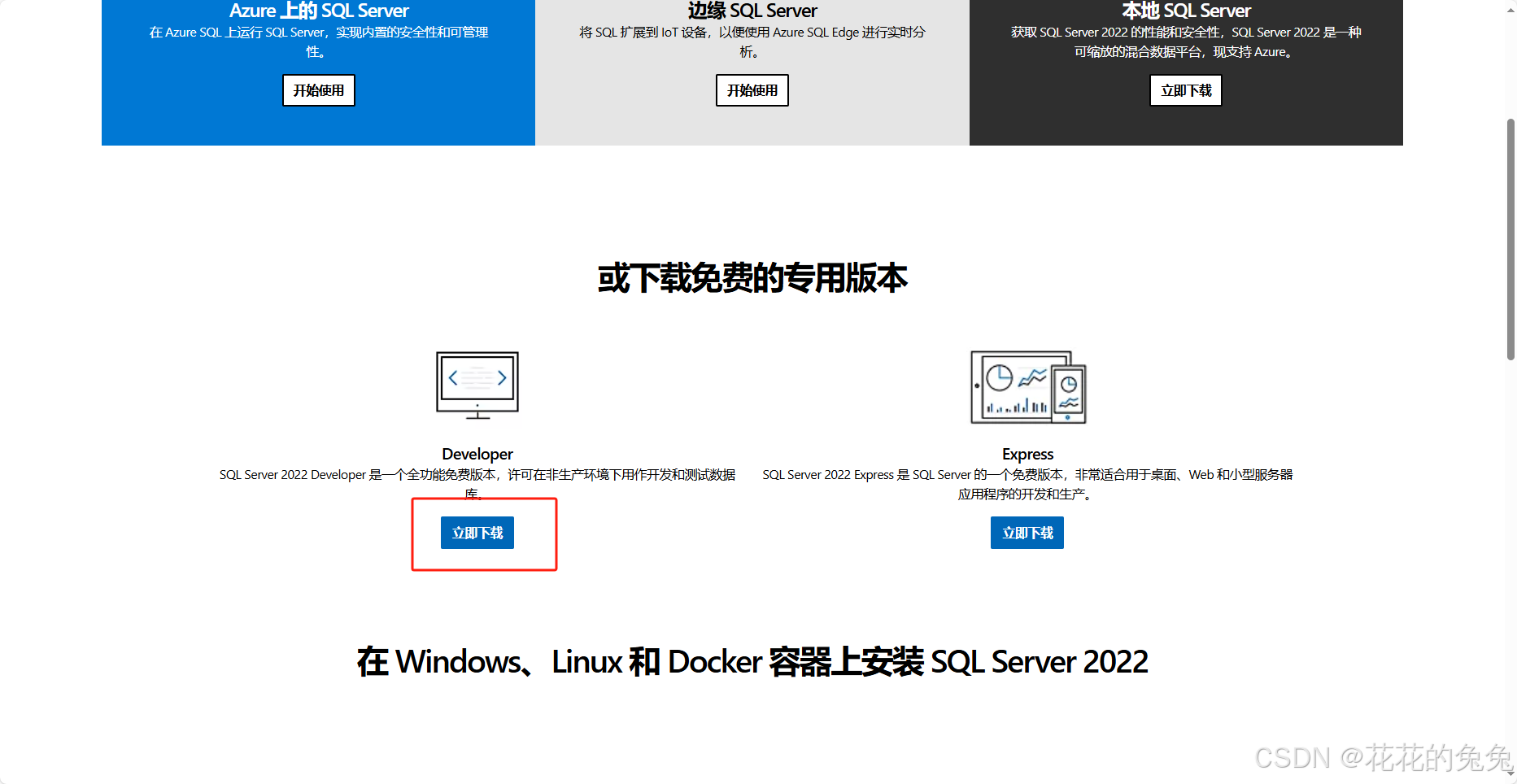
Task: Click the Developer edition monitor icon
Action: pyautogui.click(x=477, y=385)
